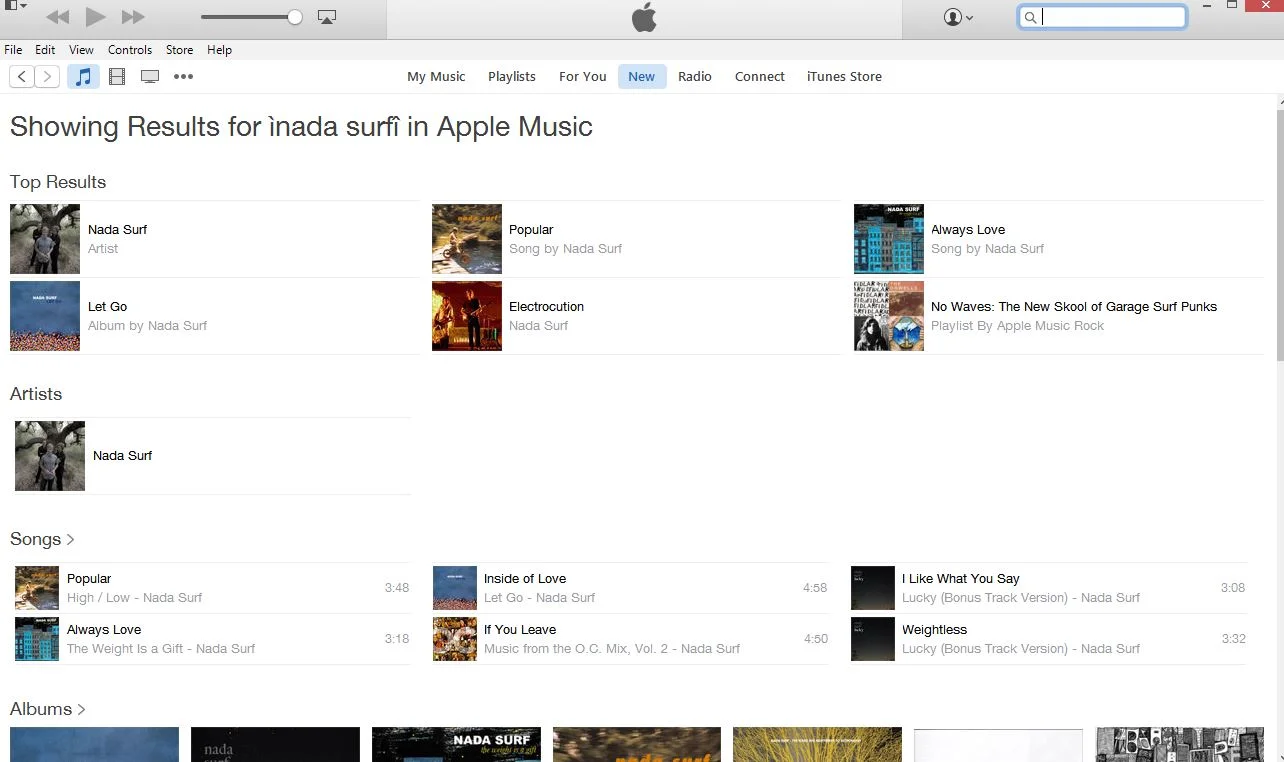Switch to the My Music tab
Screen dimensions: 1284x762
coord(436,76)
